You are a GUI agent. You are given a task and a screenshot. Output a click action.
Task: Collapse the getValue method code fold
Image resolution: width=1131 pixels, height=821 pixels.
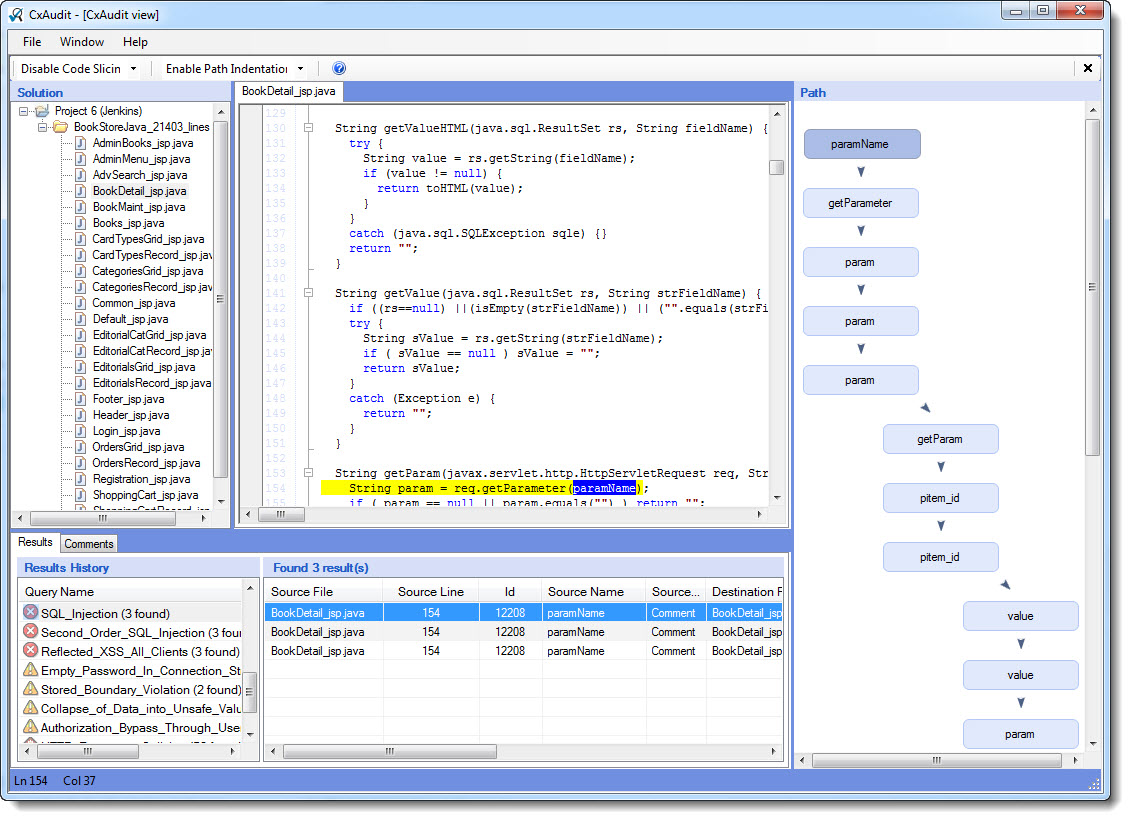(309, 293)
